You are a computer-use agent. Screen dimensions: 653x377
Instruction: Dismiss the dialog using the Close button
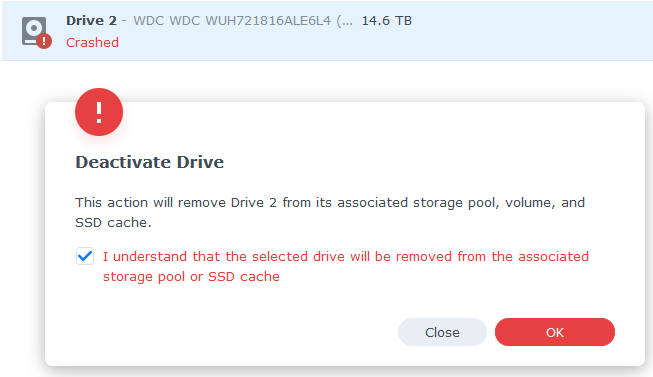coord(442,332)
